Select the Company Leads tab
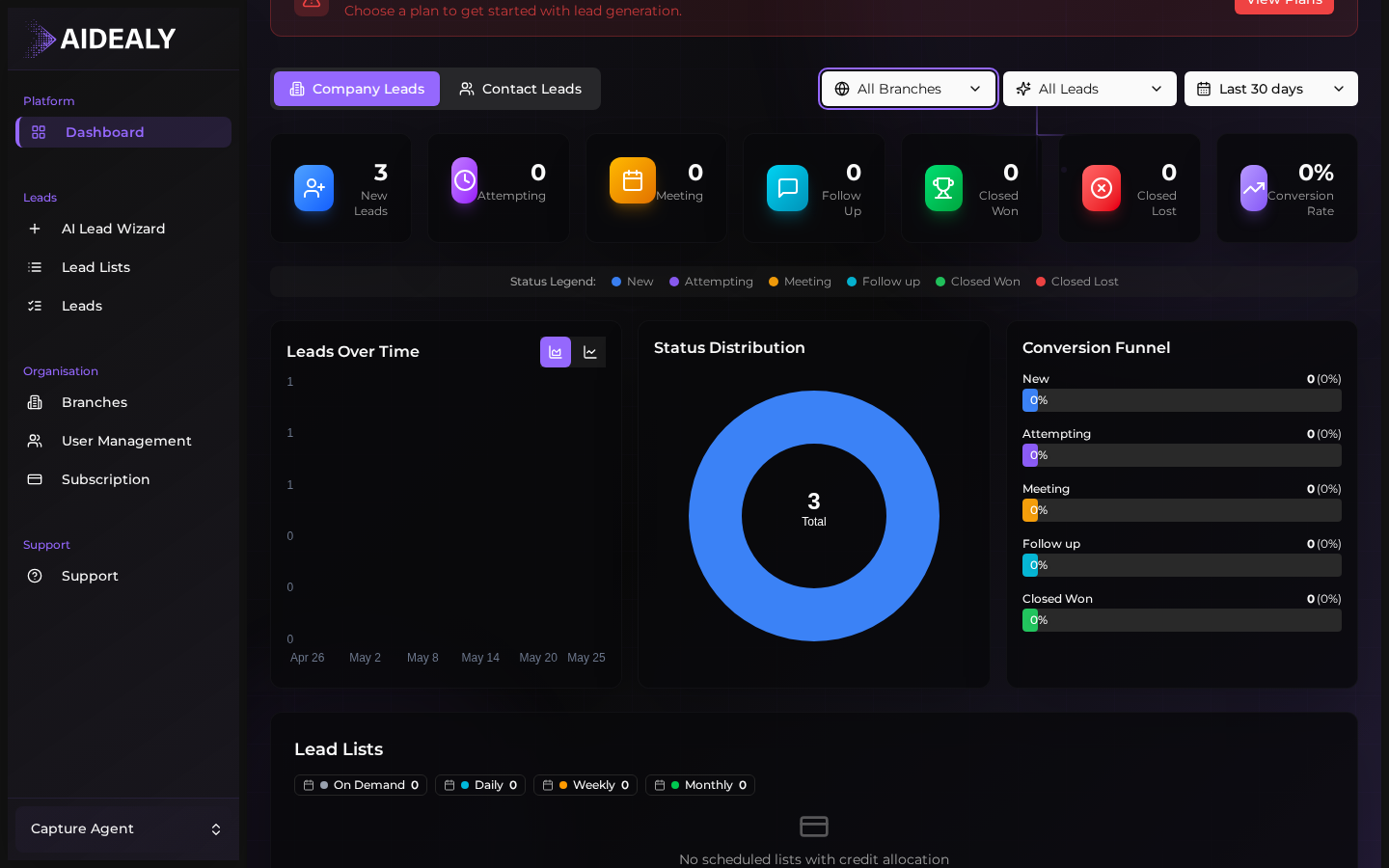This screenshot has width=1389, height=868. [x=357, y=89]
